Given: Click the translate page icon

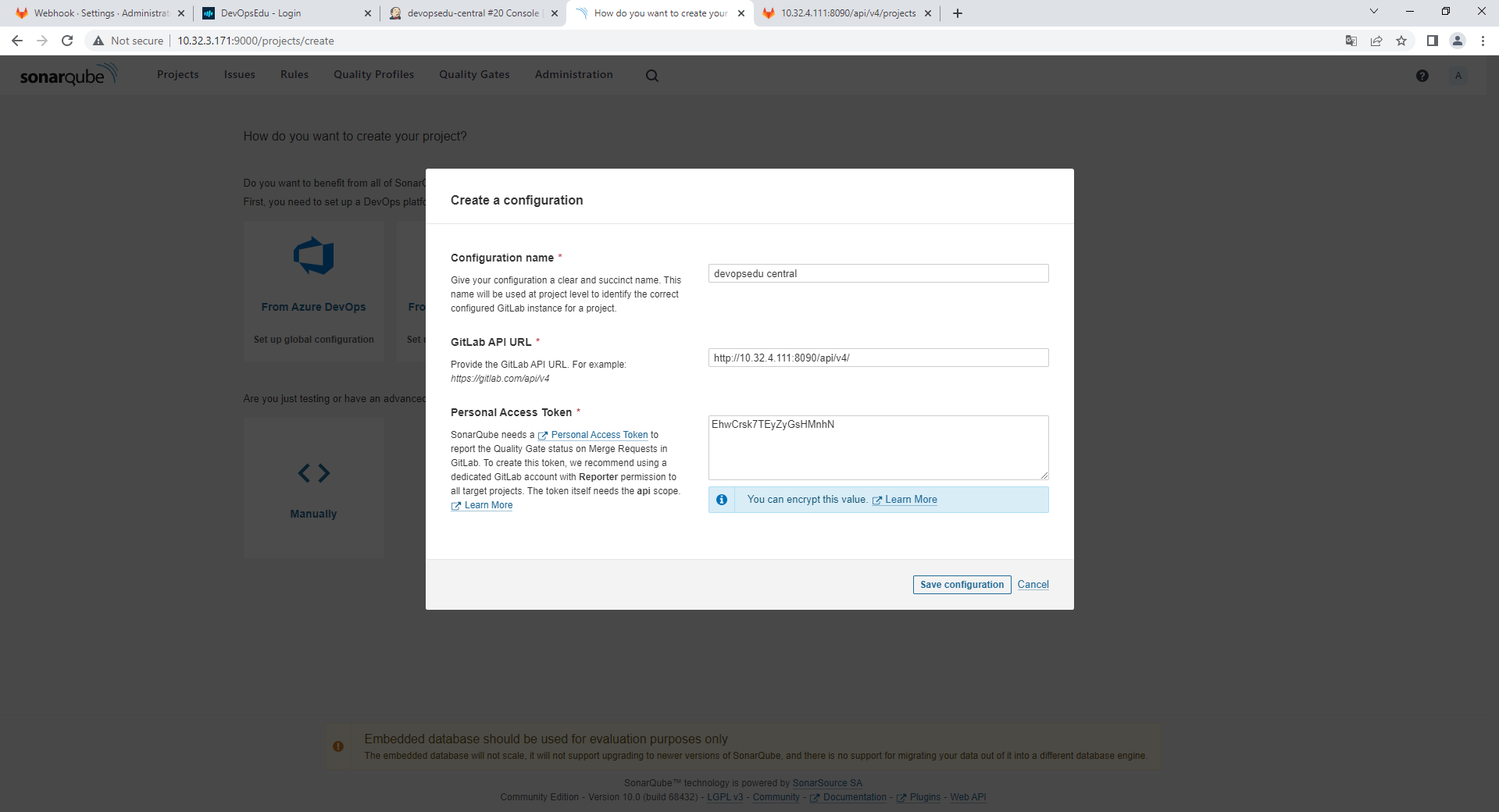Looking at the screenshot, I should [x=1351, y=41].
